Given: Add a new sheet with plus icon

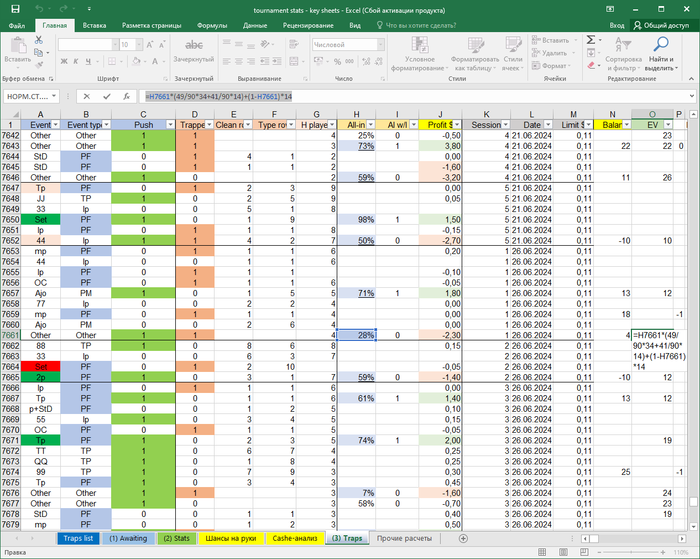Looking at the screenshot, I should coord(463,538).
